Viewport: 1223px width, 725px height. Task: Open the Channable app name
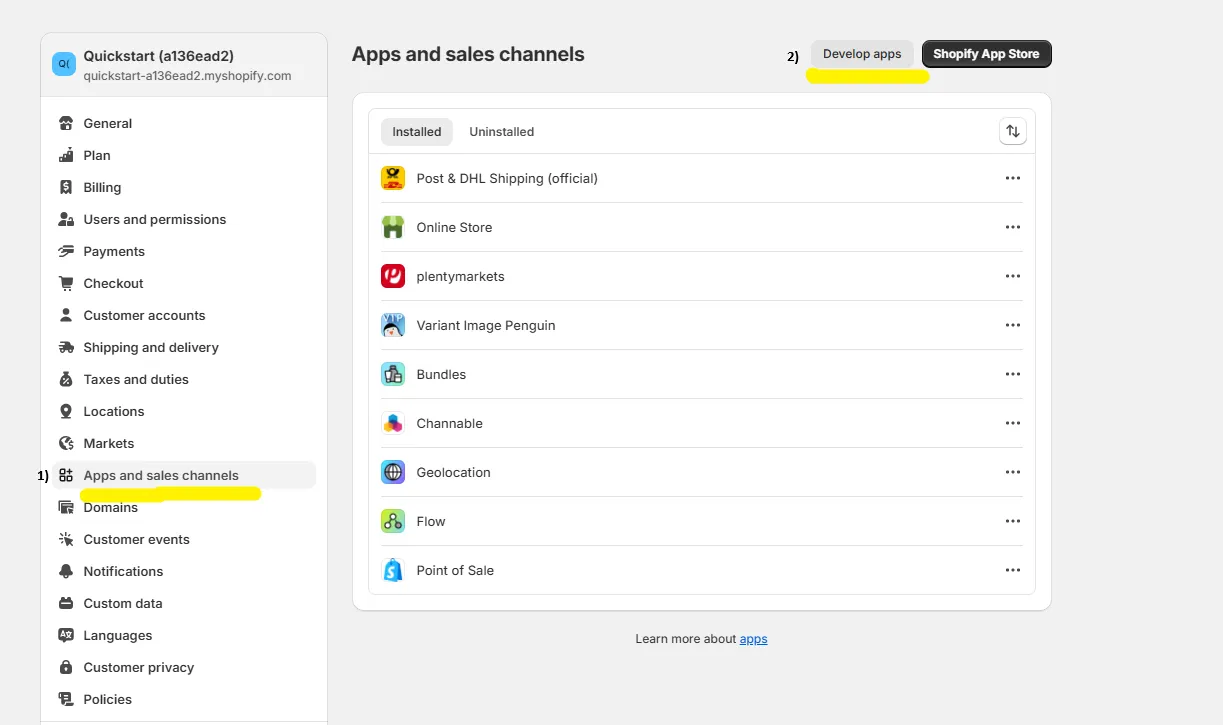pos(450,423)
